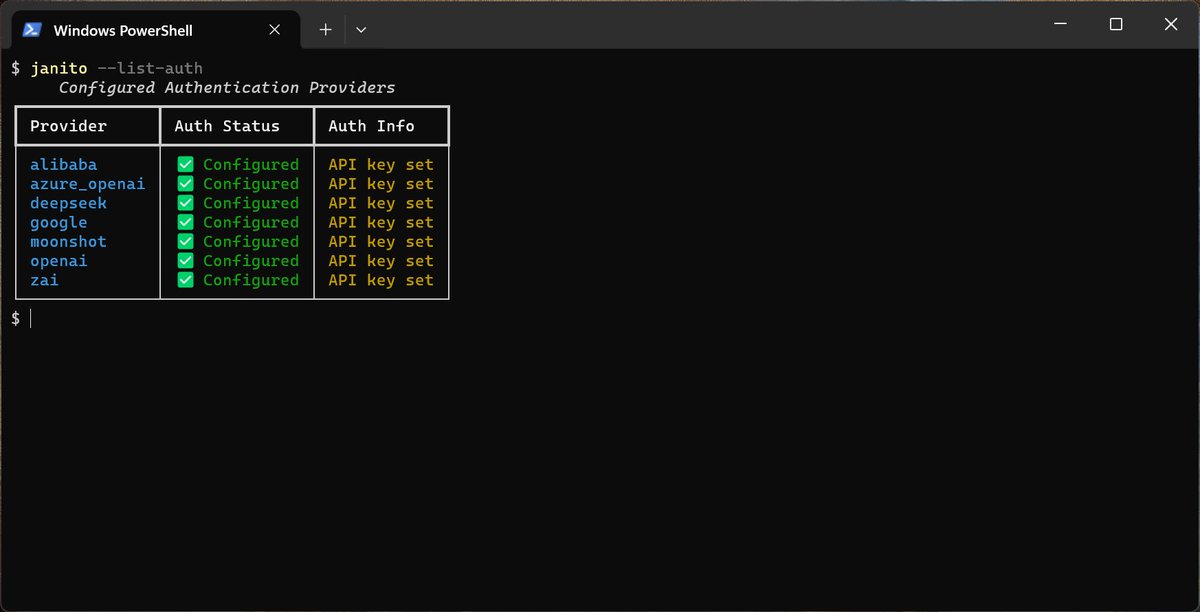This screenshot has width=1200, height=612.
Task: Select the Windows PowerShell tab
Action: point(155,30)
